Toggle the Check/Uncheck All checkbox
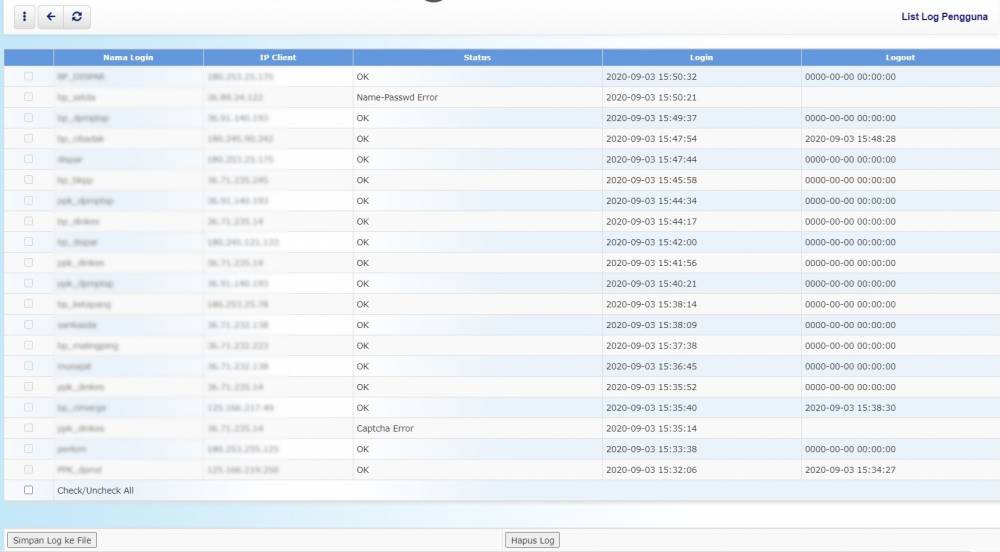Viewport: 1000px width, 552px height. [x=29, y=490]
